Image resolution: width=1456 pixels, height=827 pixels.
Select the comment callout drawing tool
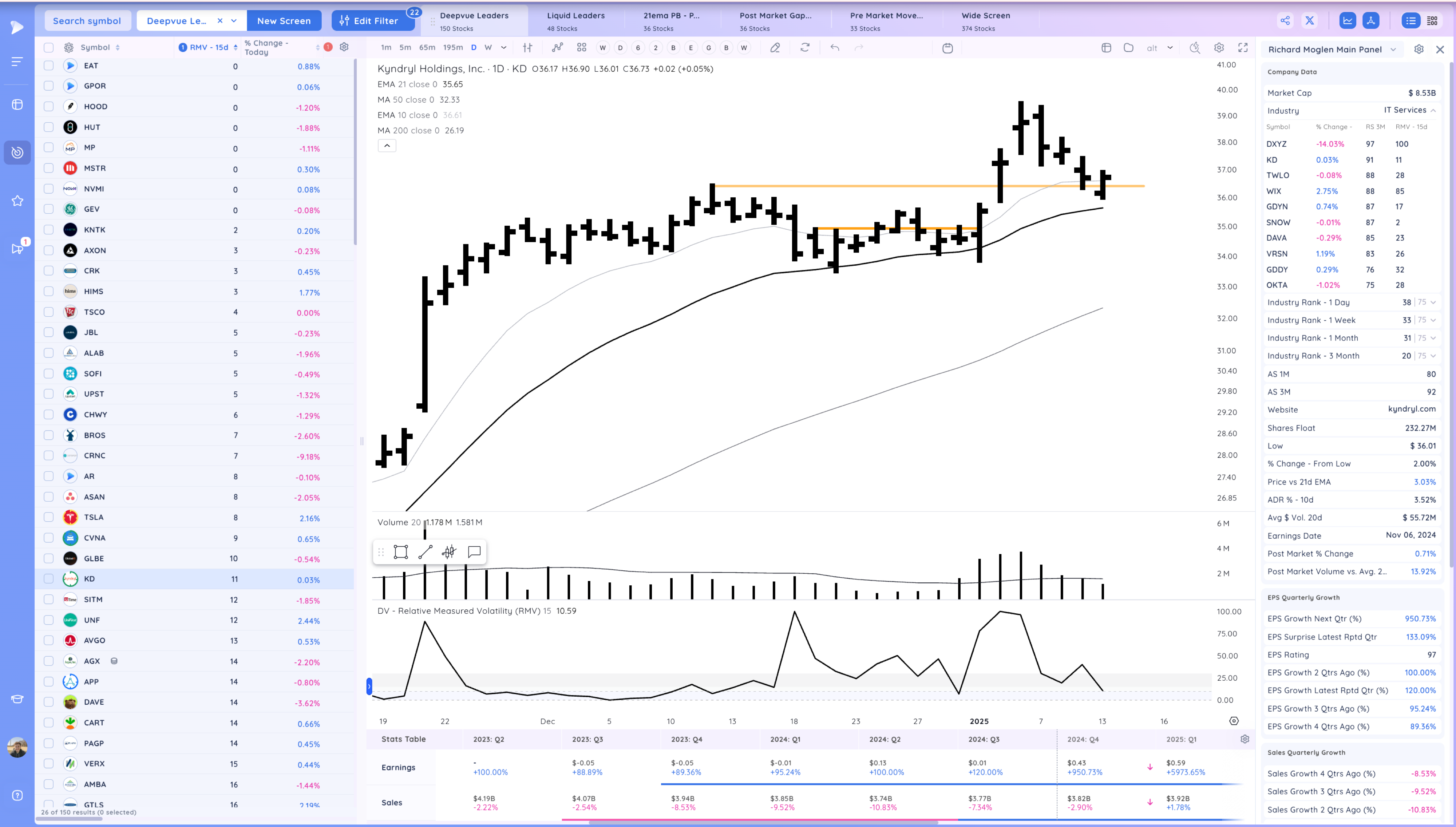click(474, 552)
